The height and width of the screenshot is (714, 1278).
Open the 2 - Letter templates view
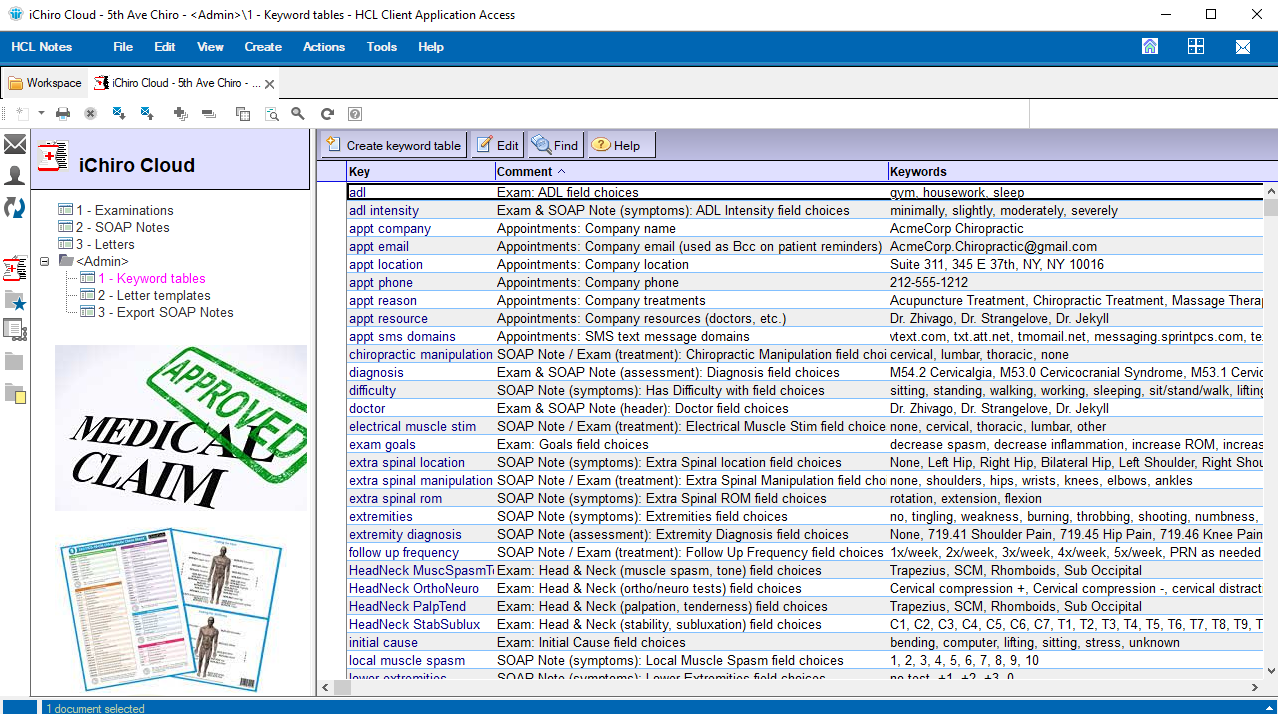tap(153, 295)
